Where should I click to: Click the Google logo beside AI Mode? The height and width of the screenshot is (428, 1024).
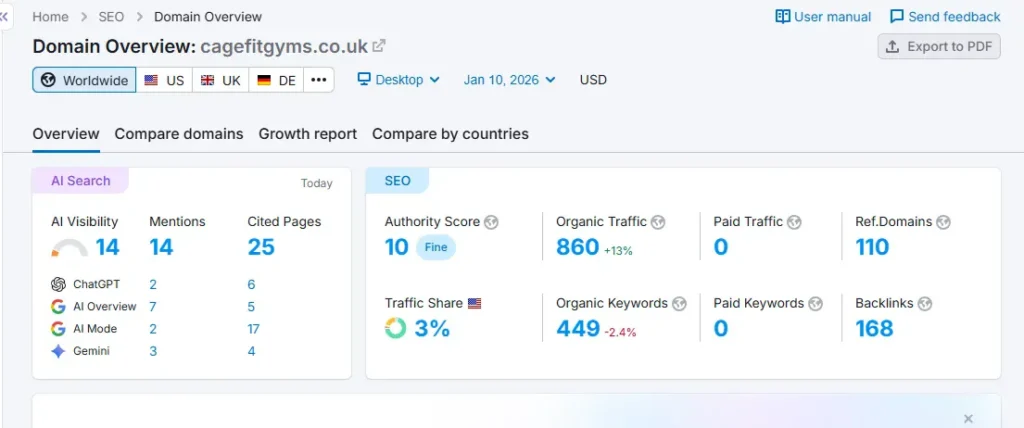pos(59,329)
